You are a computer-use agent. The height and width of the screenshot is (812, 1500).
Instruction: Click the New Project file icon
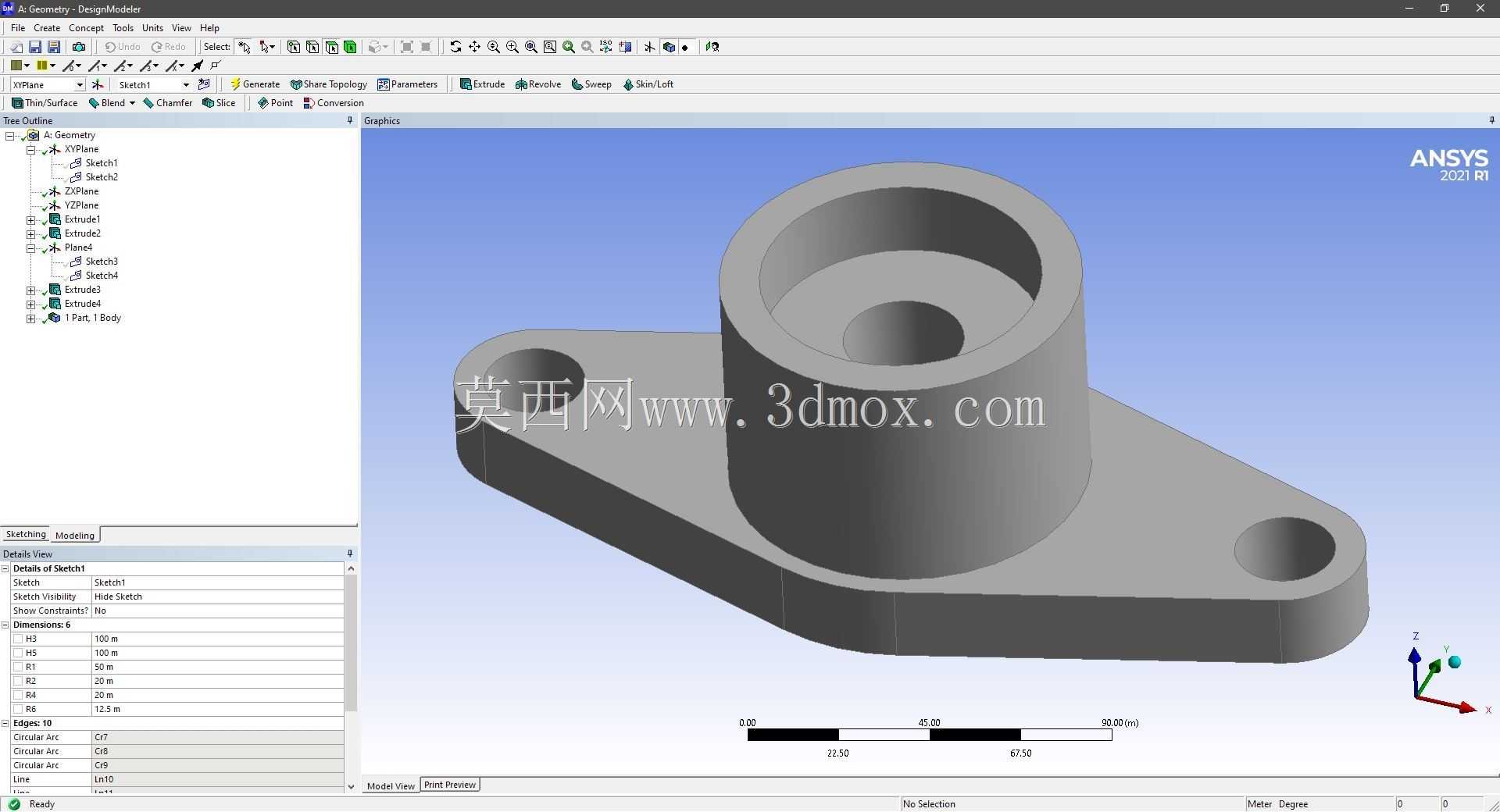click(16, 47)
